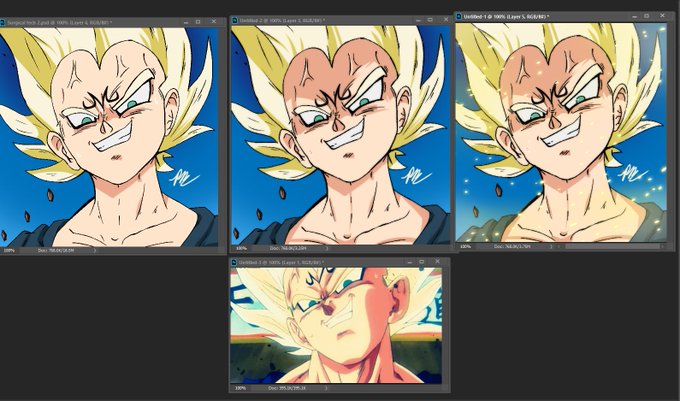
Task: Click the Doc size info in Untitled-2
Action: [288, 248]
